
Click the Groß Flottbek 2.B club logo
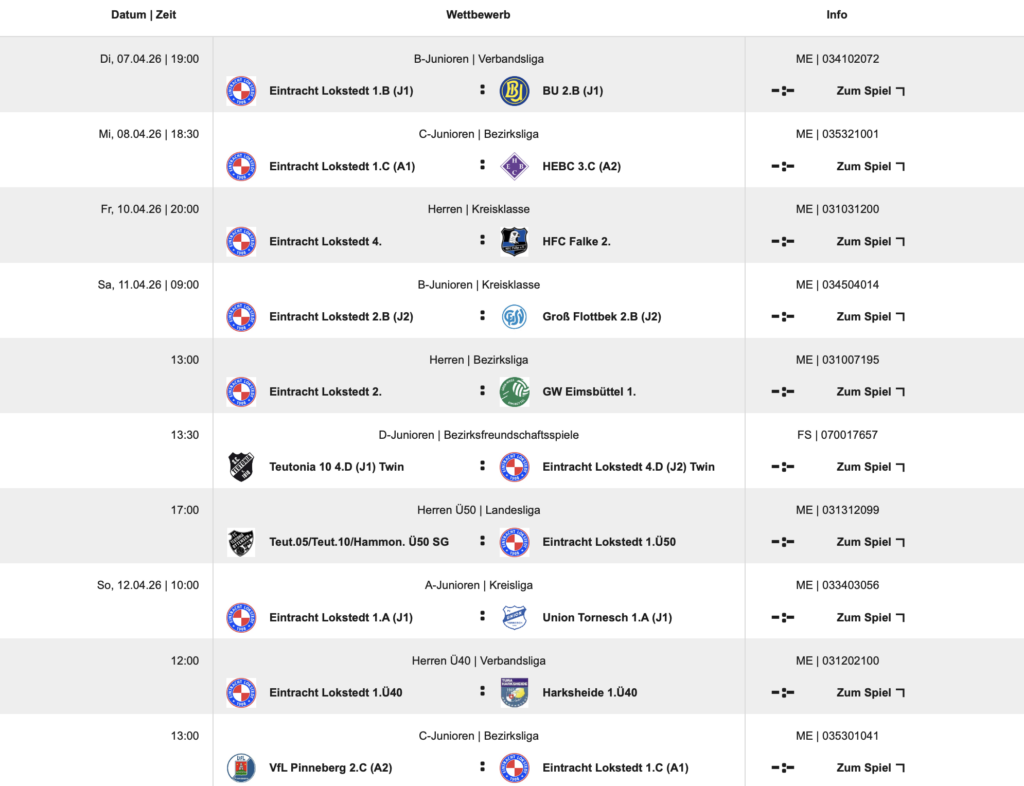click(514, 316)
